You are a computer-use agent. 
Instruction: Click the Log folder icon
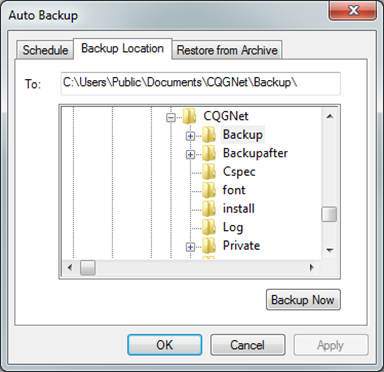pyautogui.click(x=209, y=227)
